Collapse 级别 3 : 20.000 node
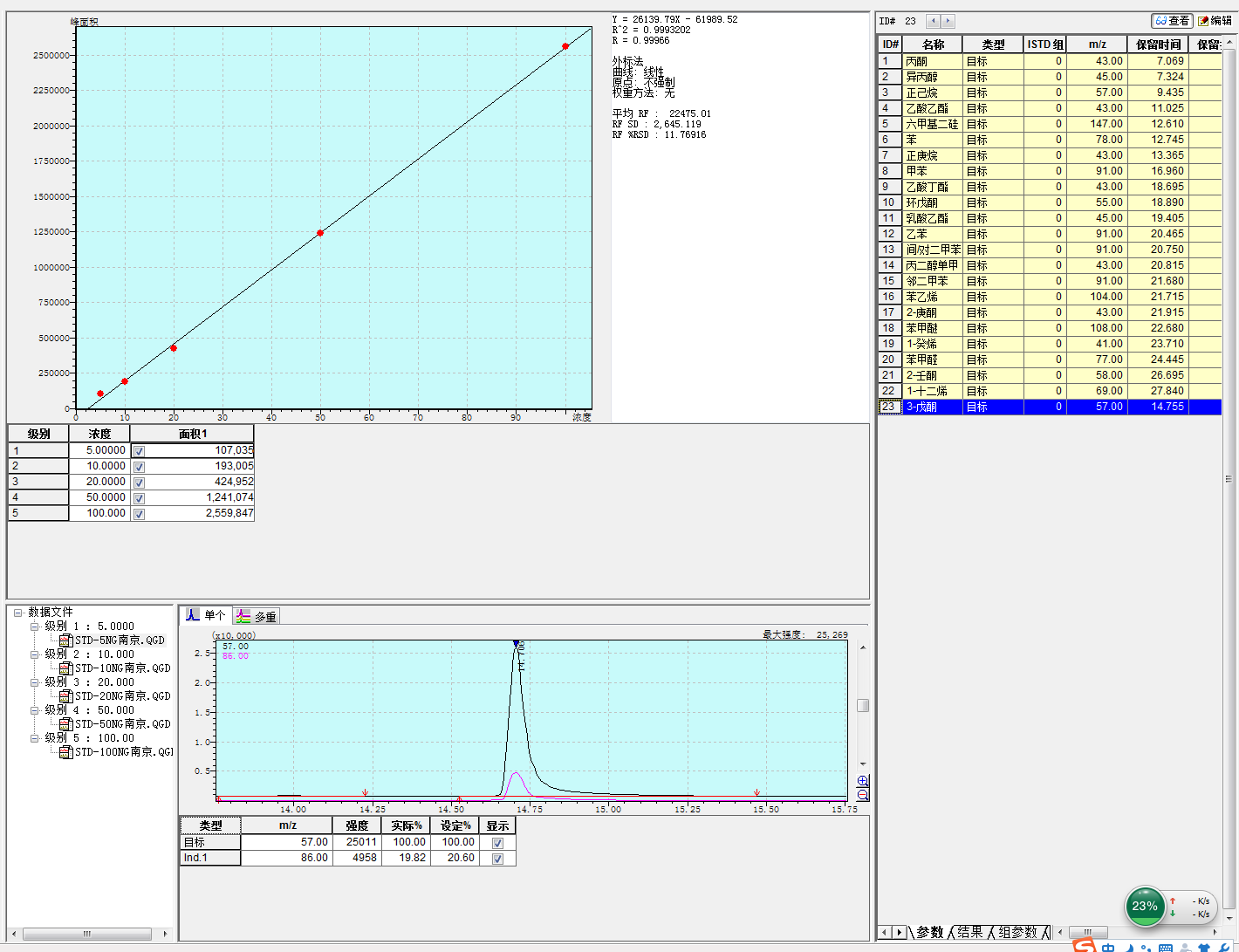1239x952 pixels. point(35,682)
